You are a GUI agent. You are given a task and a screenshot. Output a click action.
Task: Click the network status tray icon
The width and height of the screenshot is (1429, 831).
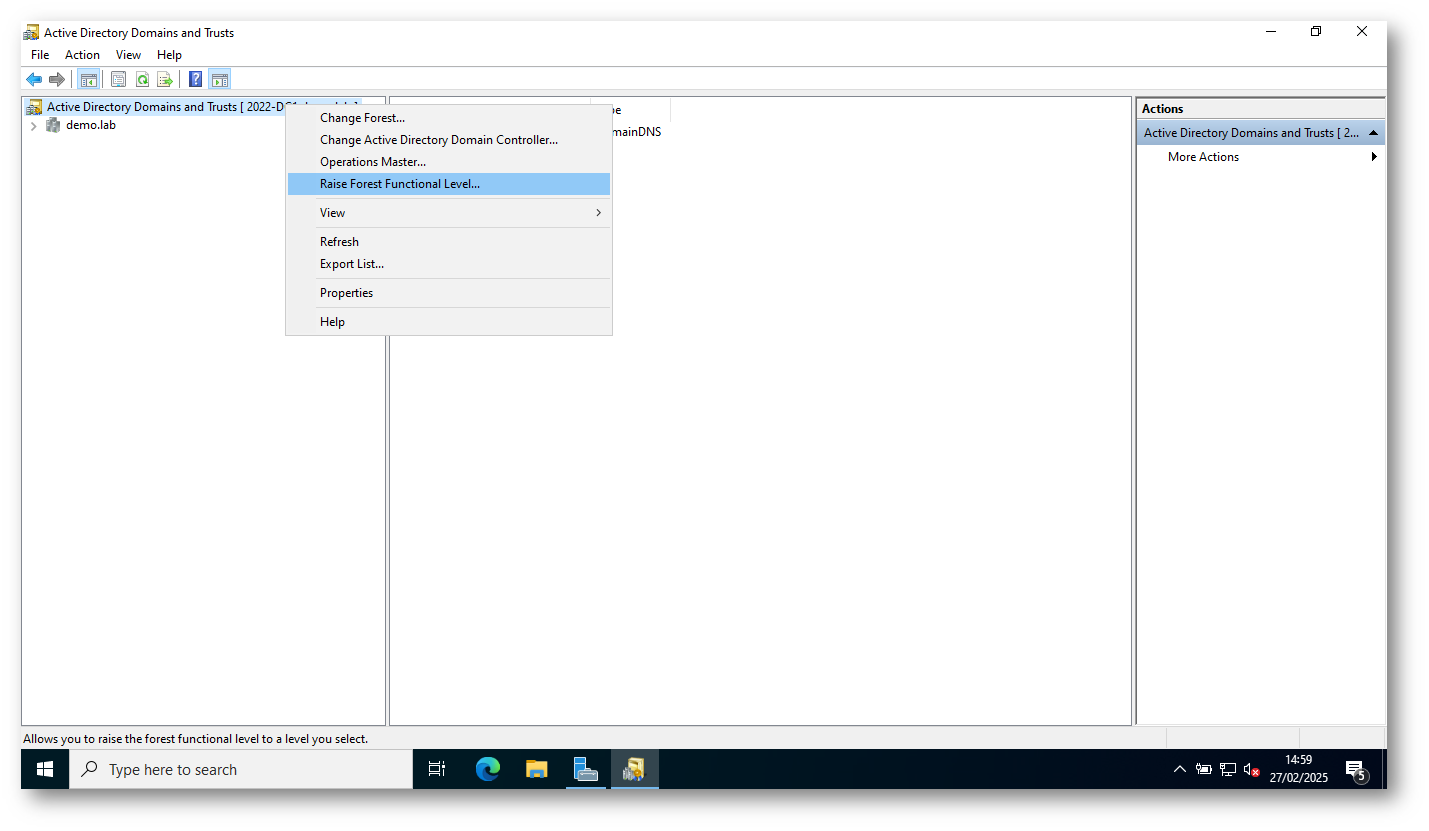pyautogui.click(x=1228, y=769)
